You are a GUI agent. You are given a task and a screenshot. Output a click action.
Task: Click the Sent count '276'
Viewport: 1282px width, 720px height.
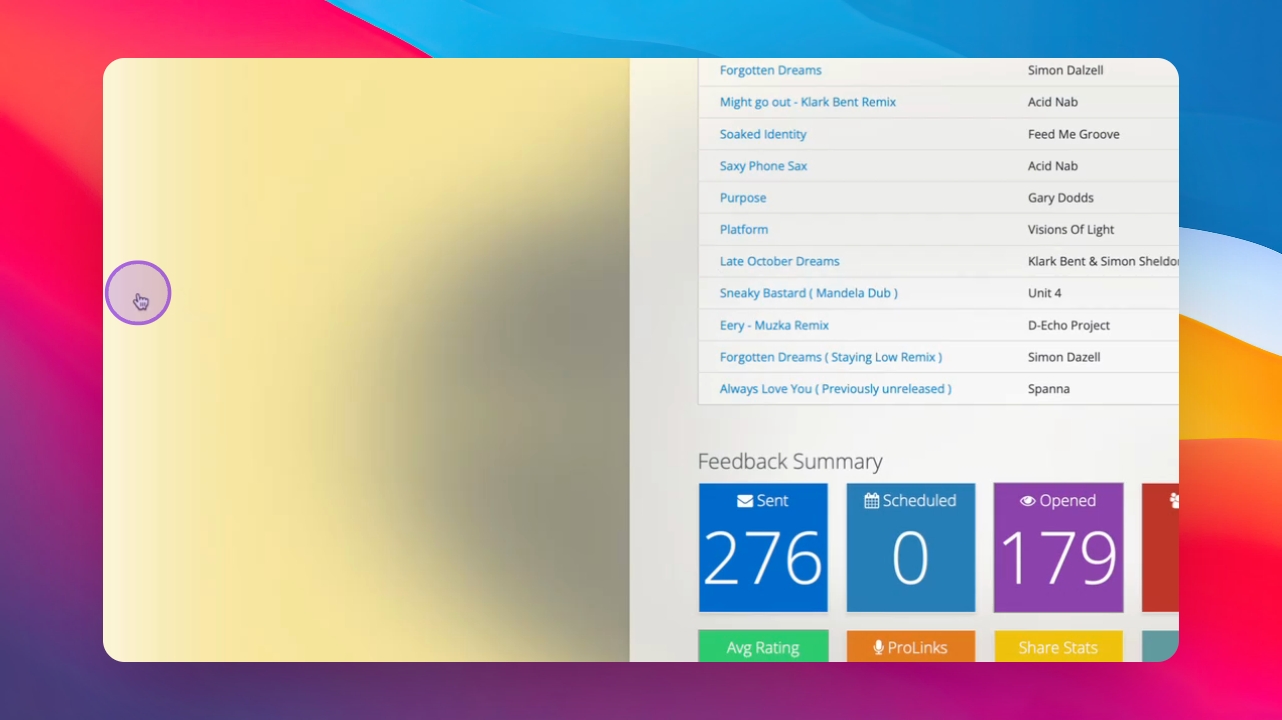click(763, 558)
